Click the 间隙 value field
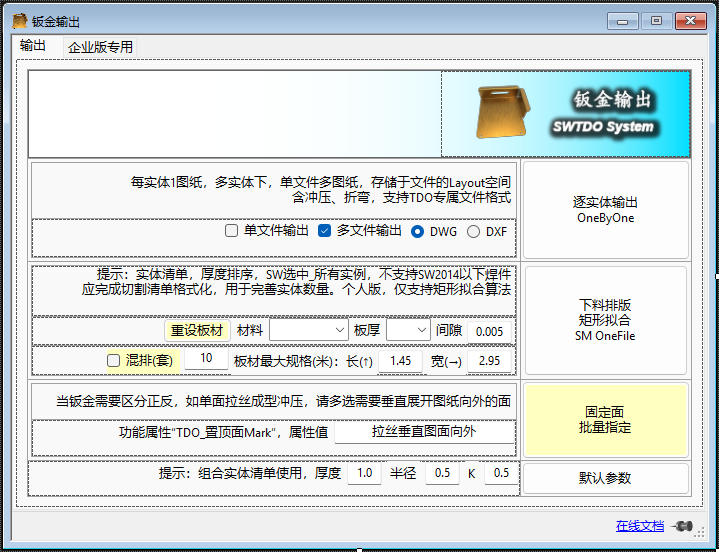Image resolution: width=719 pixels, height=552 pixels. point(491,331)
